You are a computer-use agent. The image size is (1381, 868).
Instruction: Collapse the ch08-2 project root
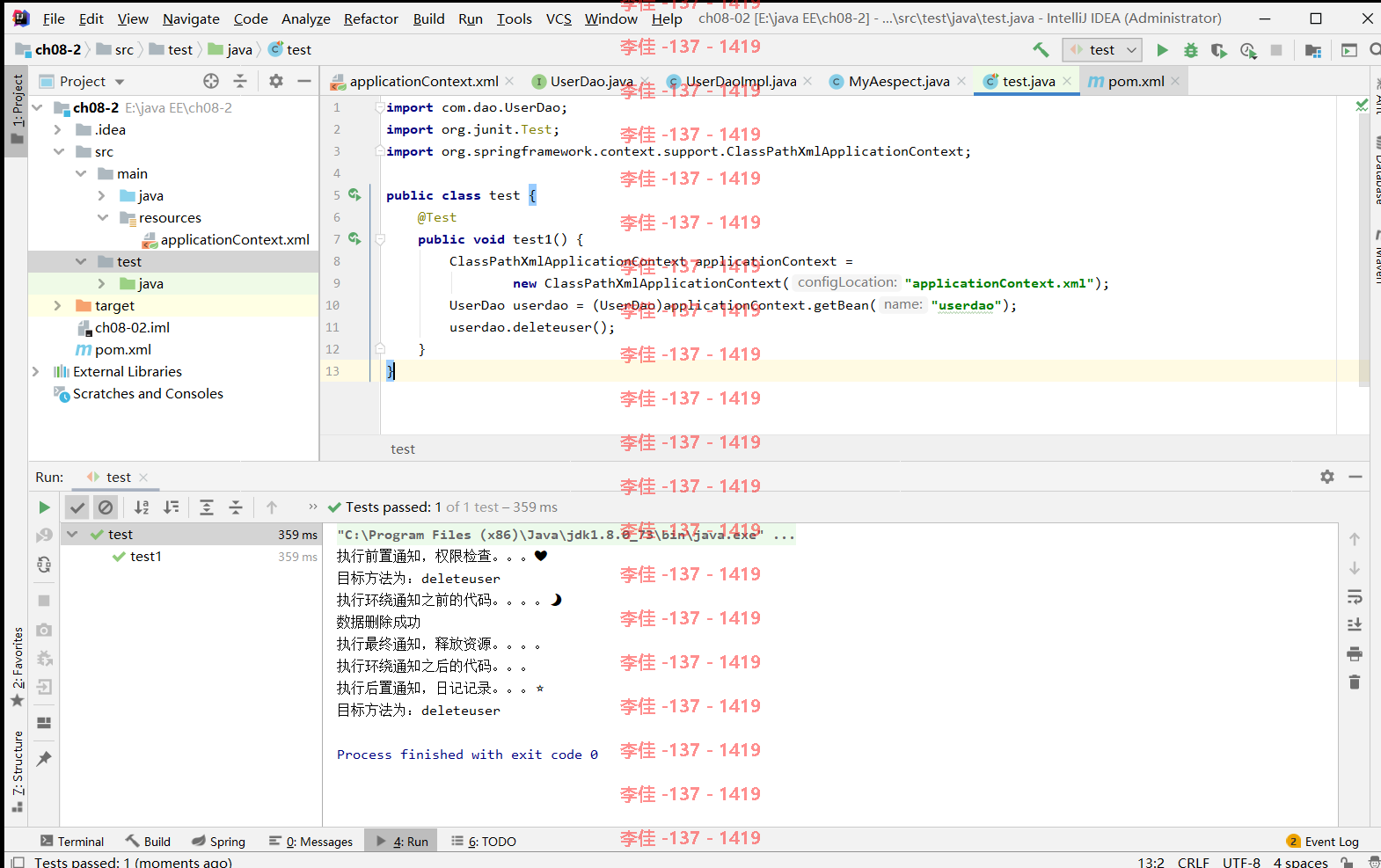pyautogui.click(x=38, y=107)
